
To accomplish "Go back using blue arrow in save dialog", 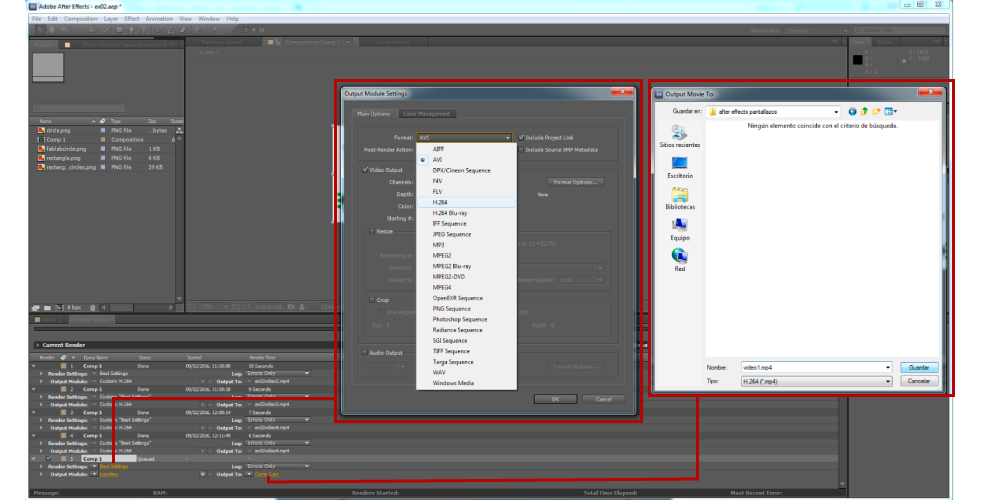I will (853, 112).
